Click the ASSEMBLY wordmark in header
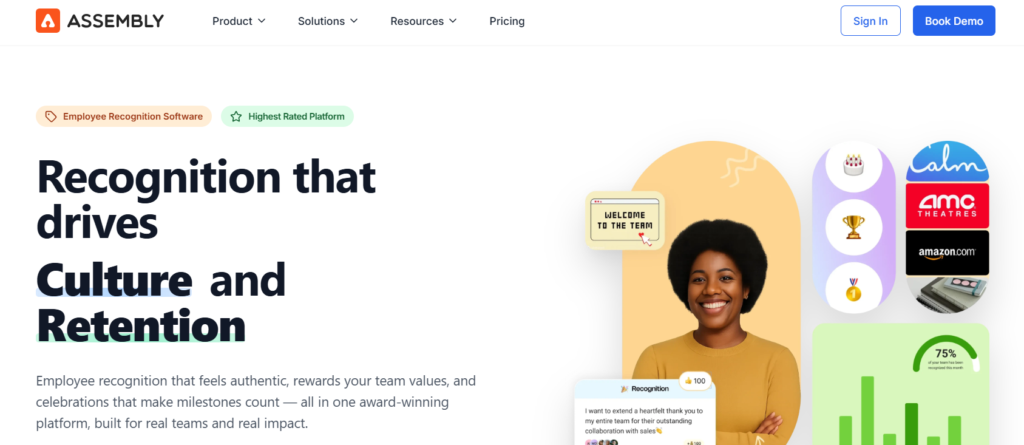1024x445 pixels. 115,21
